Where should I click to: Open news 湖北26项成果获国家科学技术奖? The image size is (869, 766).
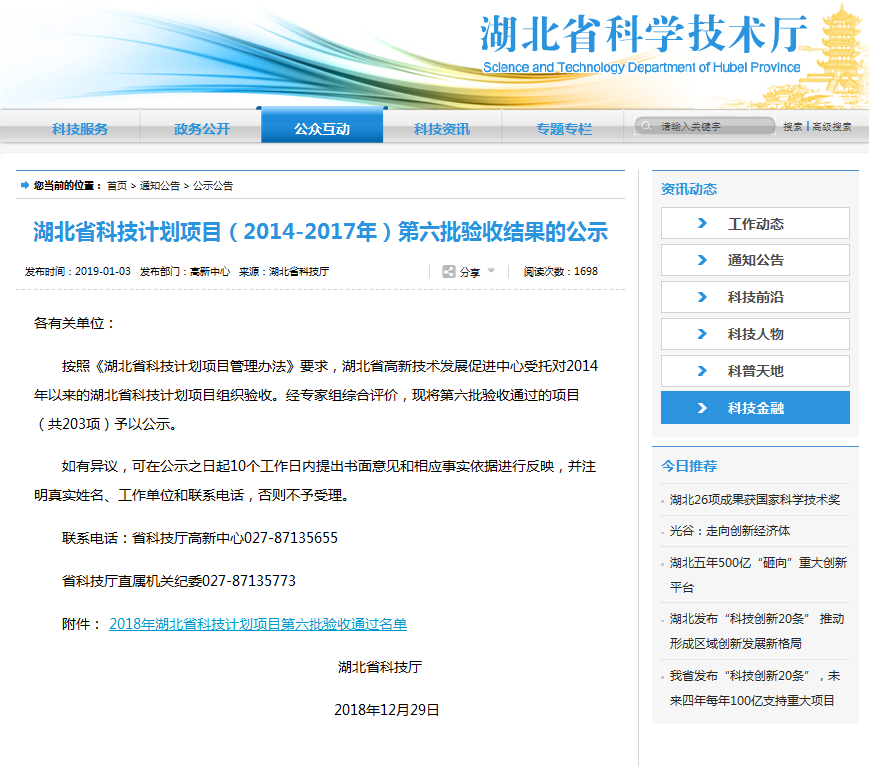pyautogui.click(x=754, y=500)
